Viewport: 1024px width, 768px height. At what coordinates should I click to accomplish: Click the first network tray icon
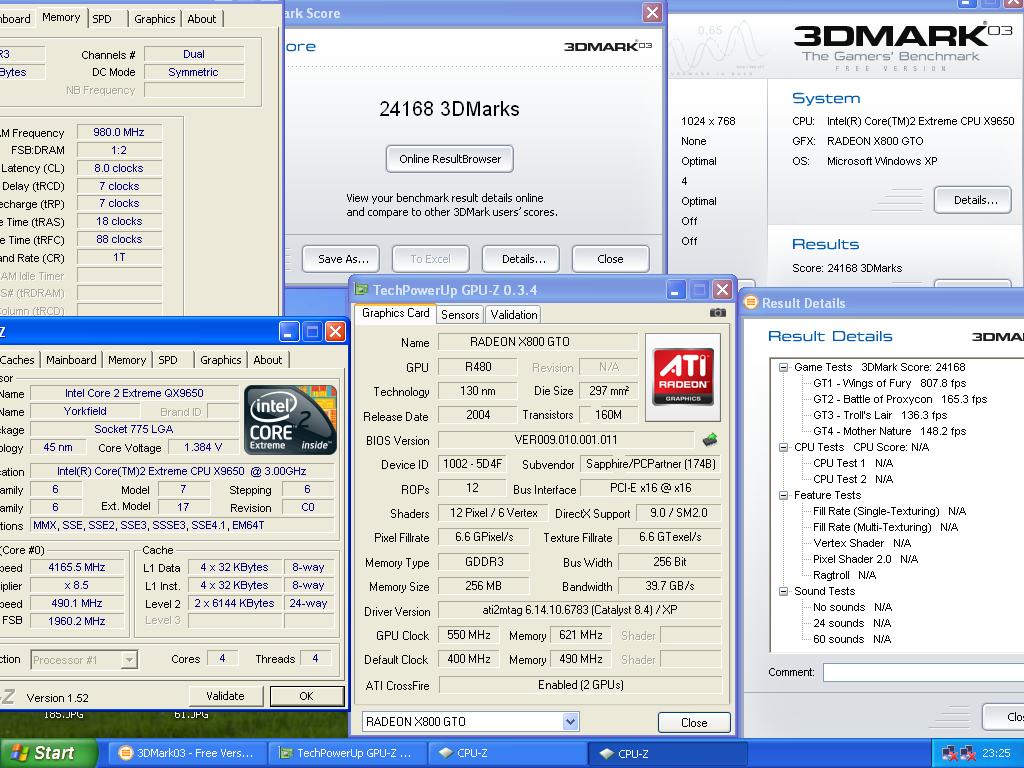click(949, 754)
